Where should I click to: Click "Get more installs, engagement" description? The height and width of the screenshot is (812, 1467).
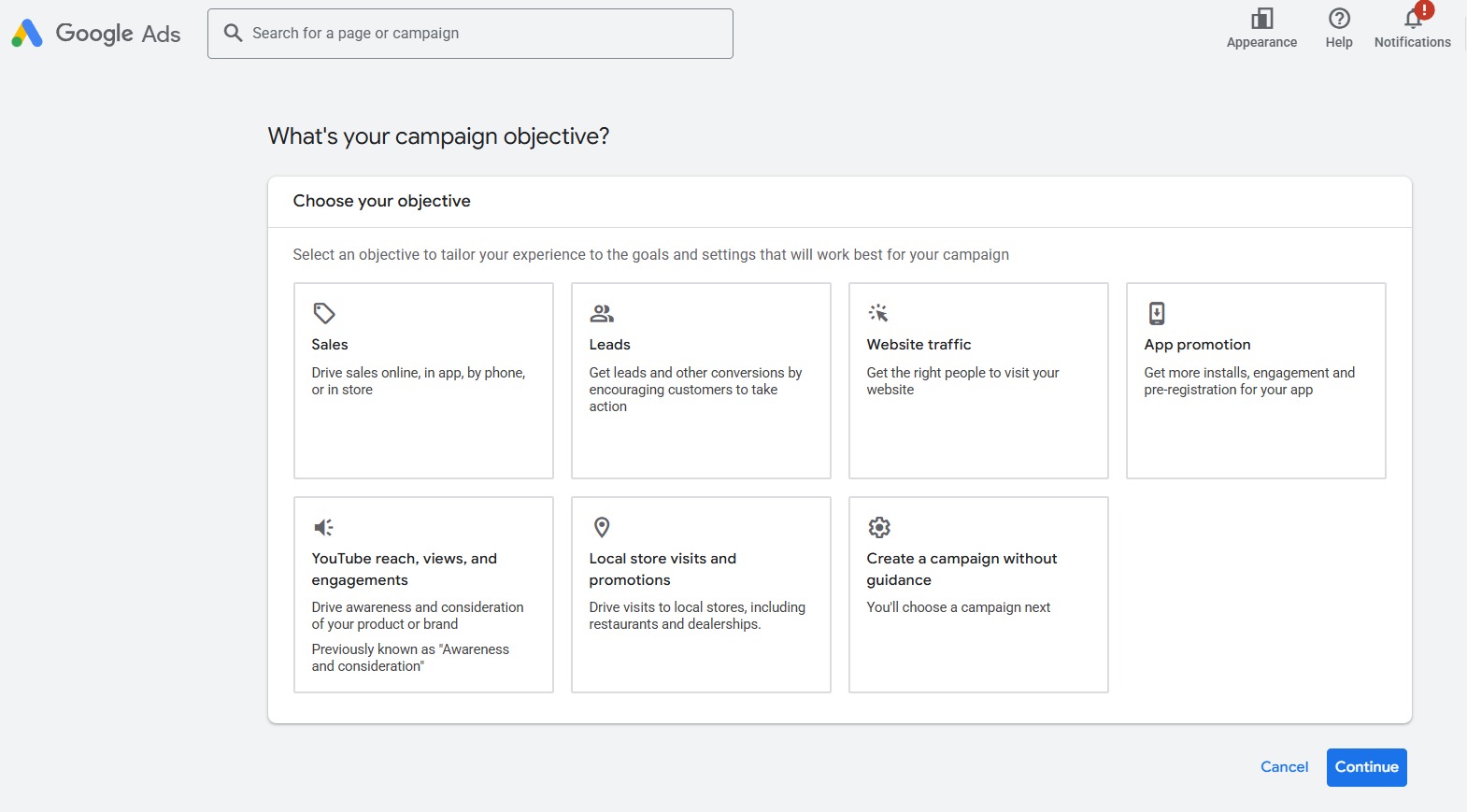(x=1249, y=381)
